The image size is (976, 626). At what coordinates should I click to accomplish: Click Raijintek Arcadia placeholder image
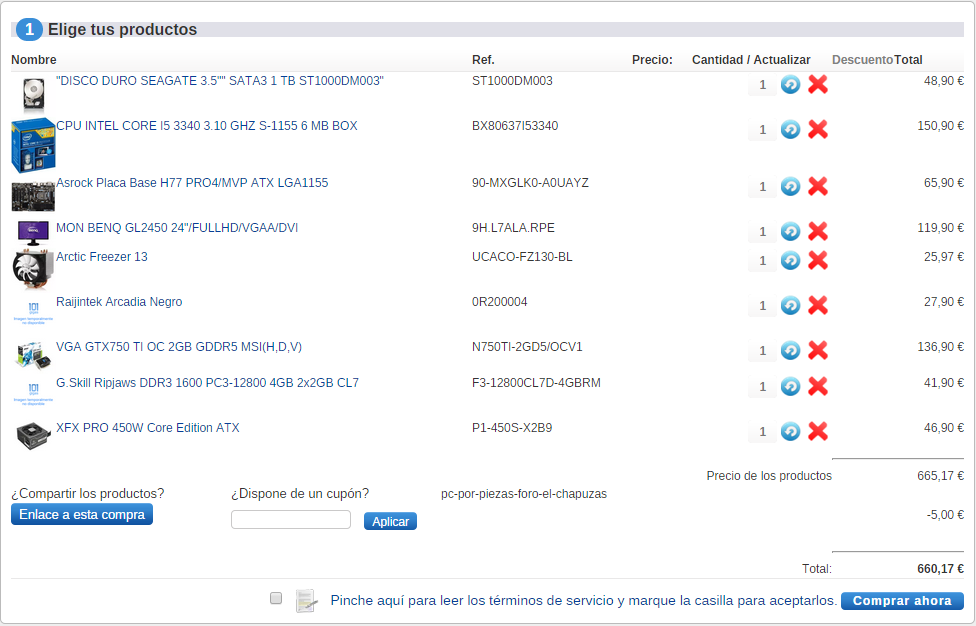pyautogui.click(x=33, y=312)
